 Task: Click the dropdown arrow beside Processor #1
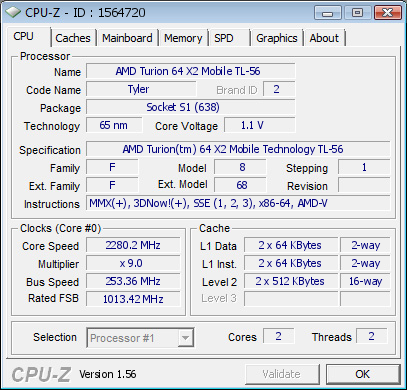pos(185,338)
